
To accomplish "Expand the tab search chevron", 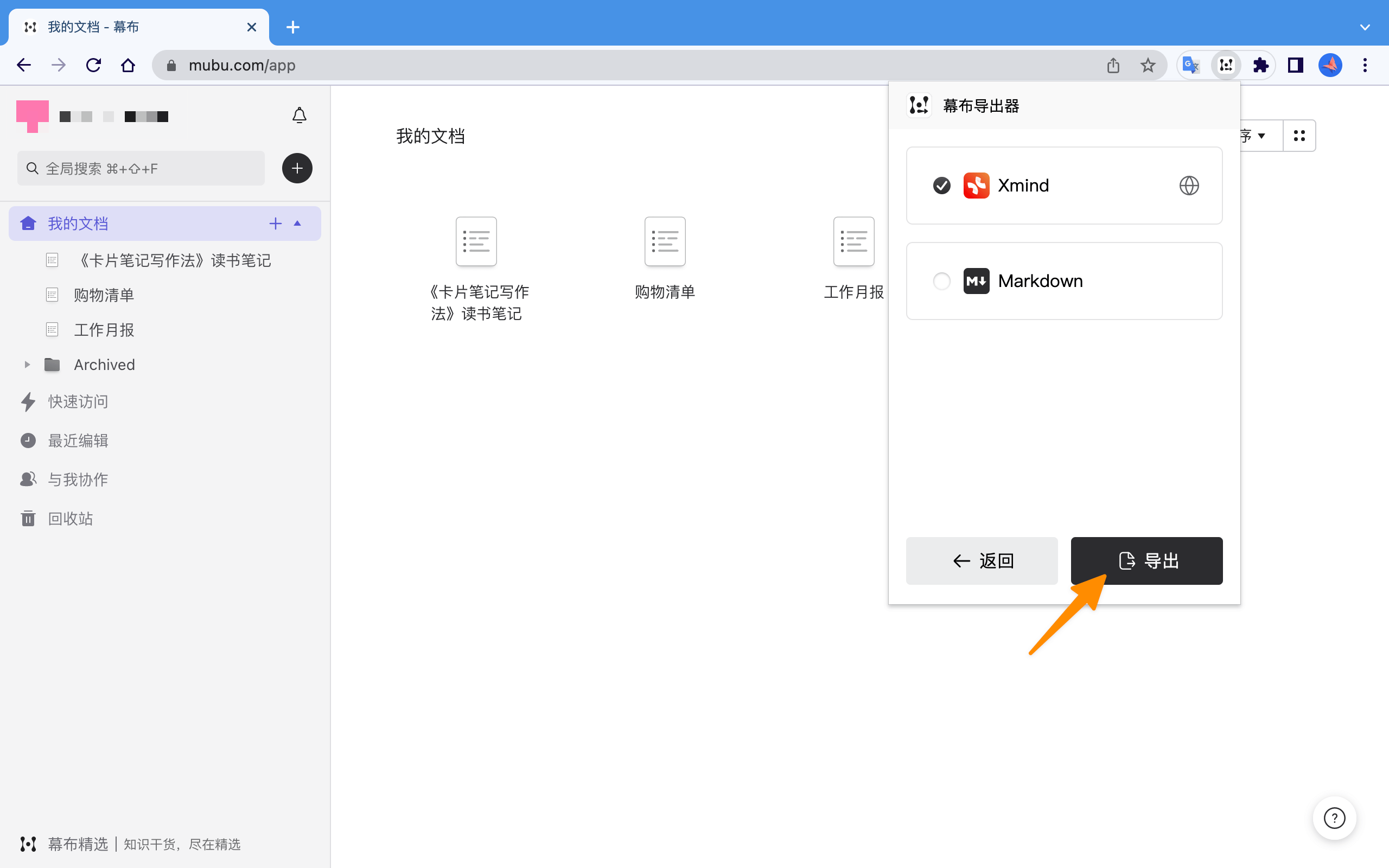I will [1365, 27].
